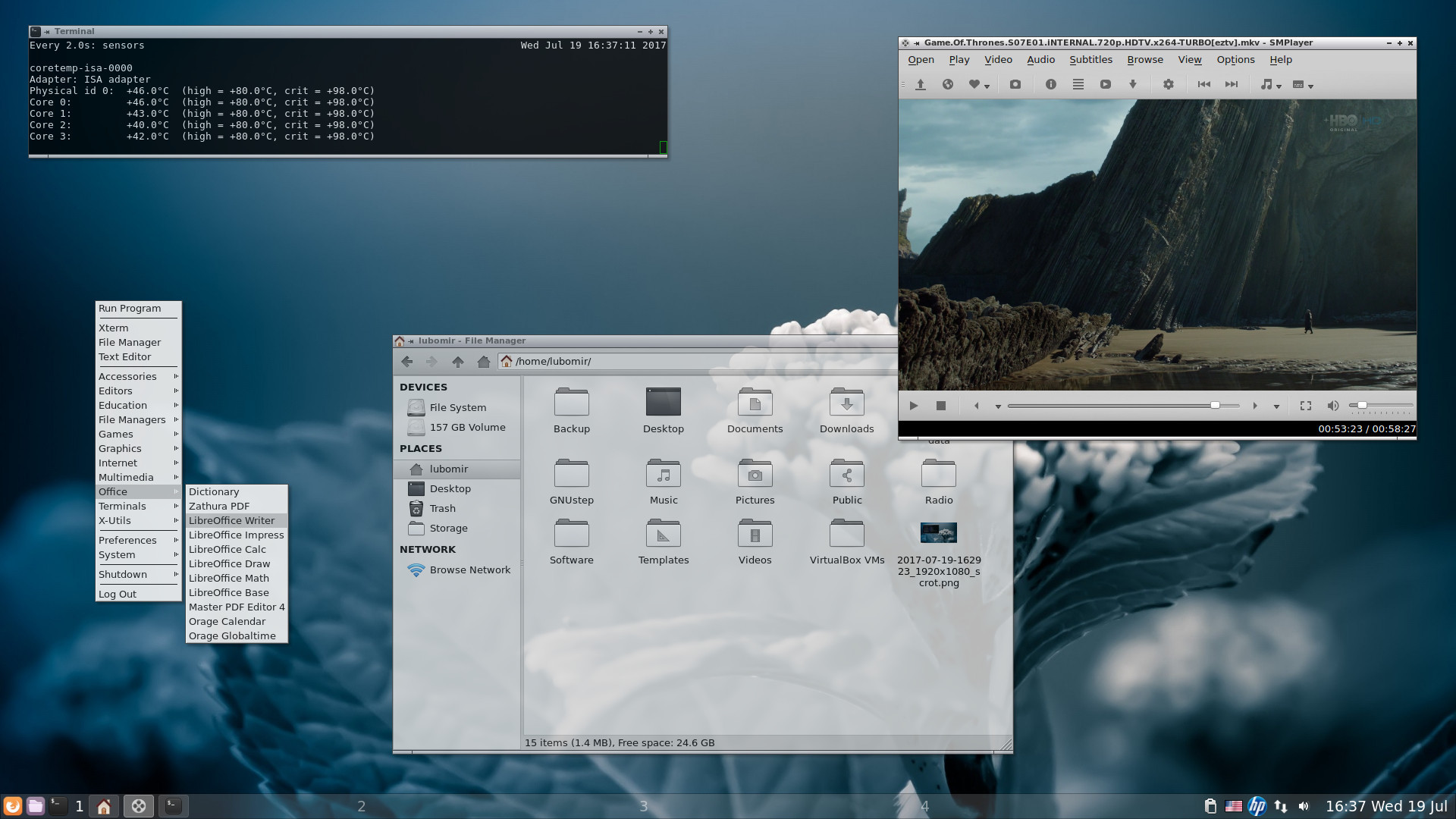Select the Pictures folder icon
1456x819 pixels.
(755, 473)
